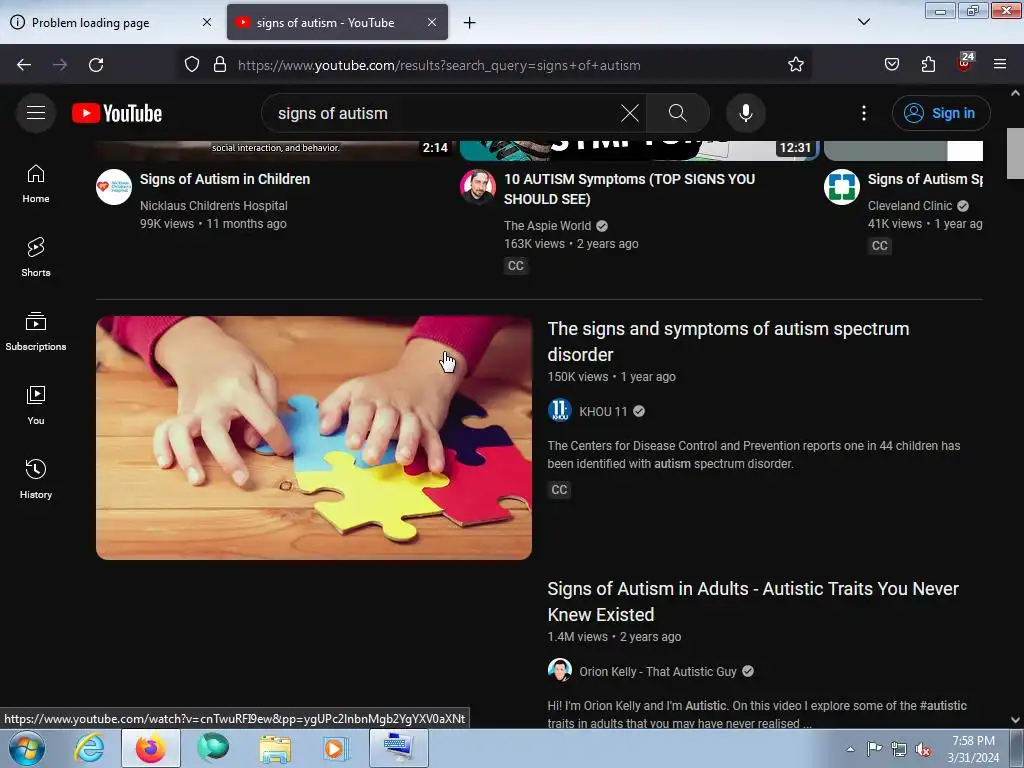1024x768 pixels.
Task: Select the signs of autism YouTube tab
Action: pos(337,23)
